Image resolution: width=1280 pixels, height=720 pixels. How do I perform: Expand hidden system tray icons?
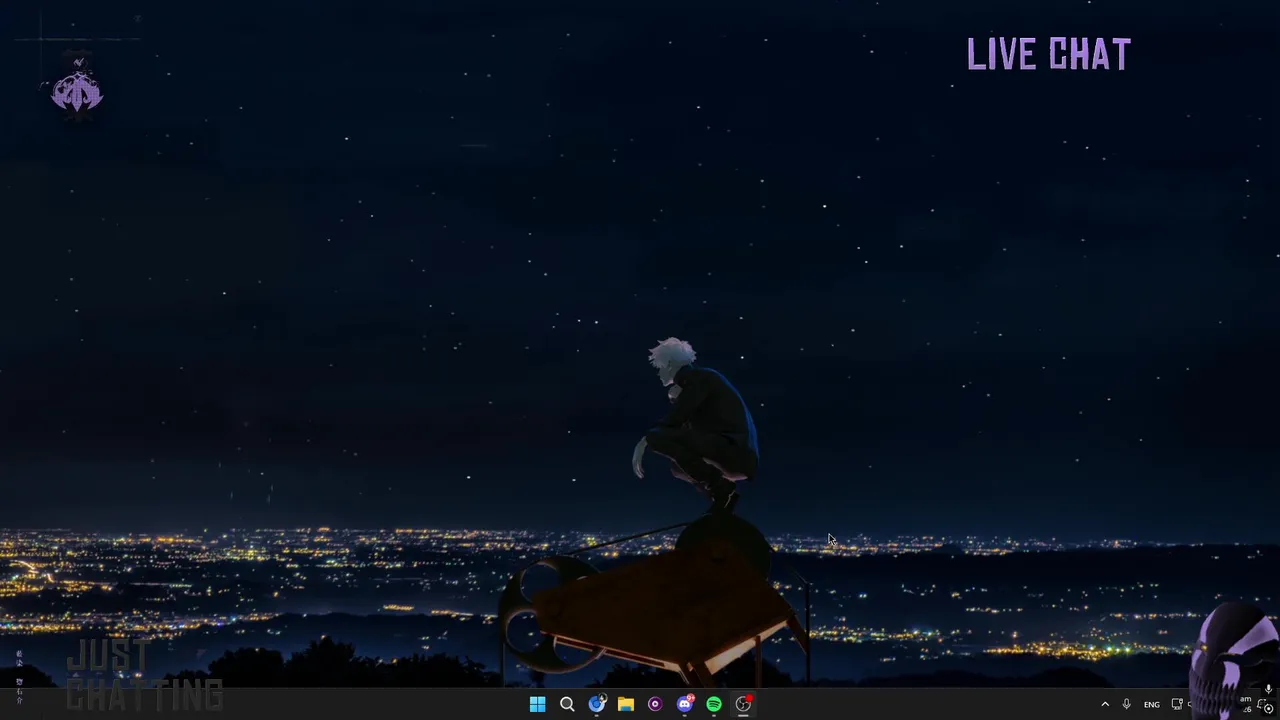(x=1105, y=704)
